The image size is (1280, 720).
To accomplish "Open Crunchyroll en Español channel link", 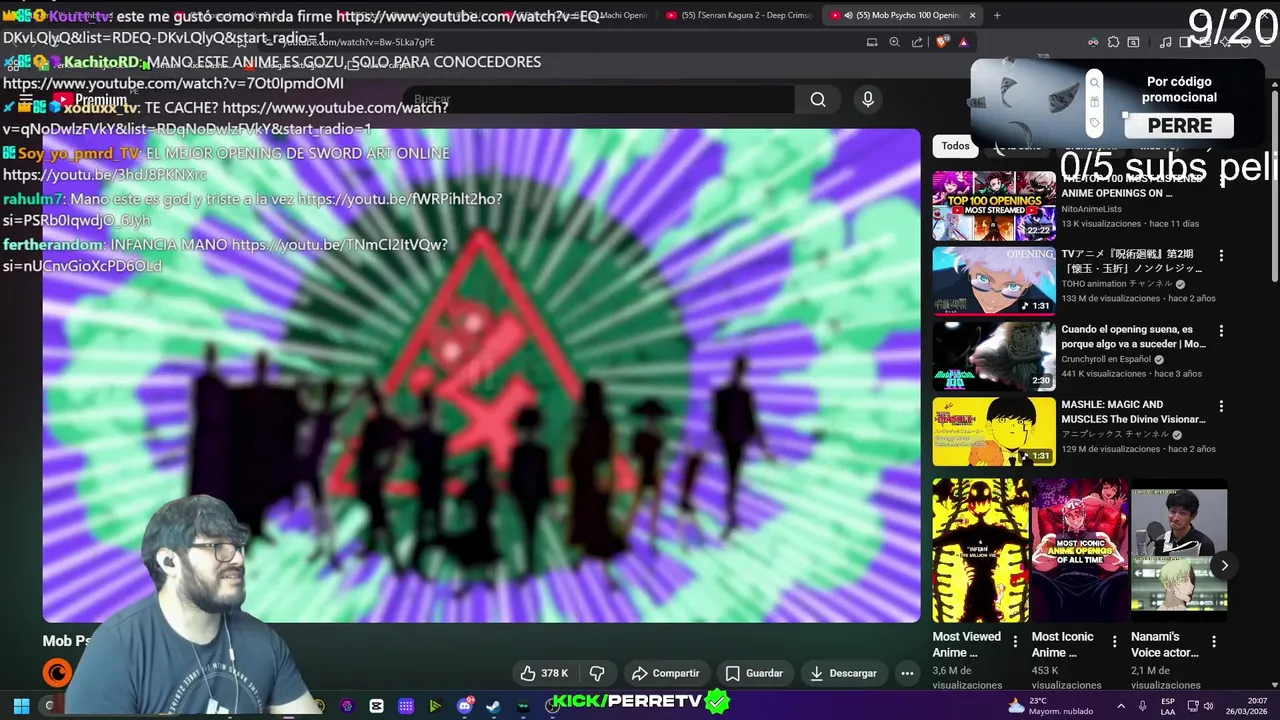I will tap(1107, 359).
